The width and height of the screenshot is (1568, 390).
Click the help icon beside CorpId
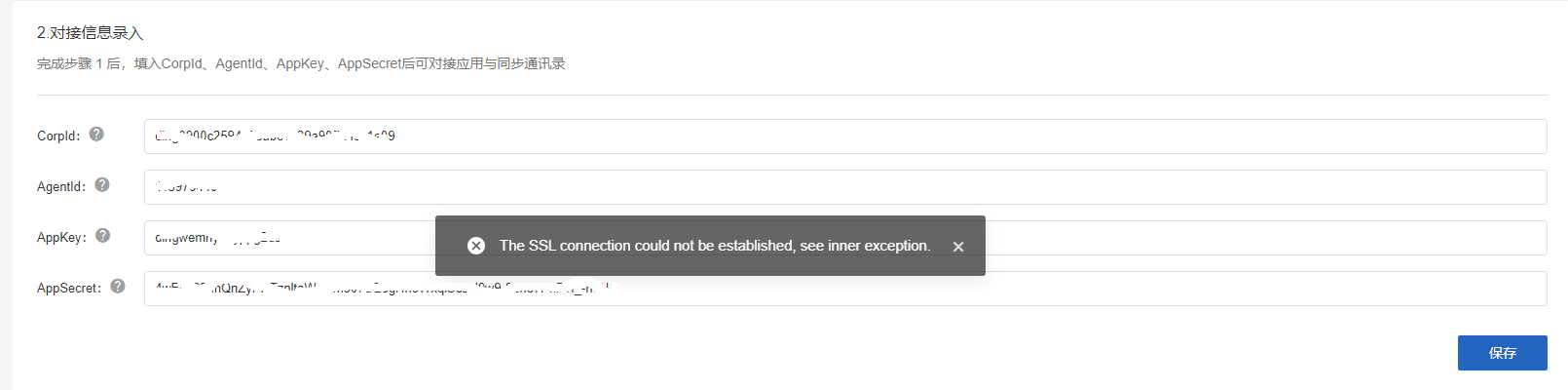(96, 135)
